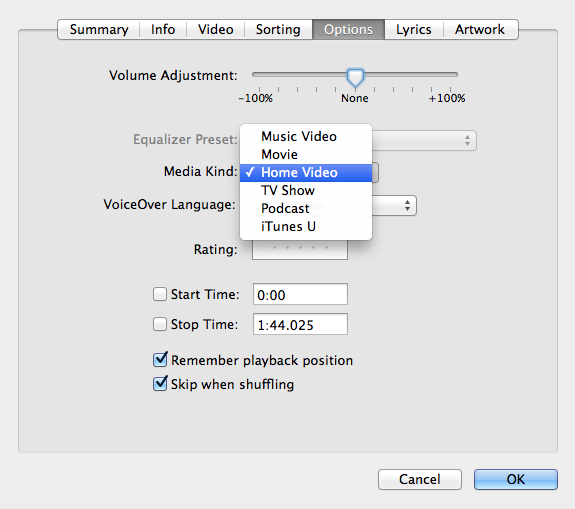This screenshot has width=575, height=509.
Task: Switch to the Artwork tab
Action: point(480,29)
